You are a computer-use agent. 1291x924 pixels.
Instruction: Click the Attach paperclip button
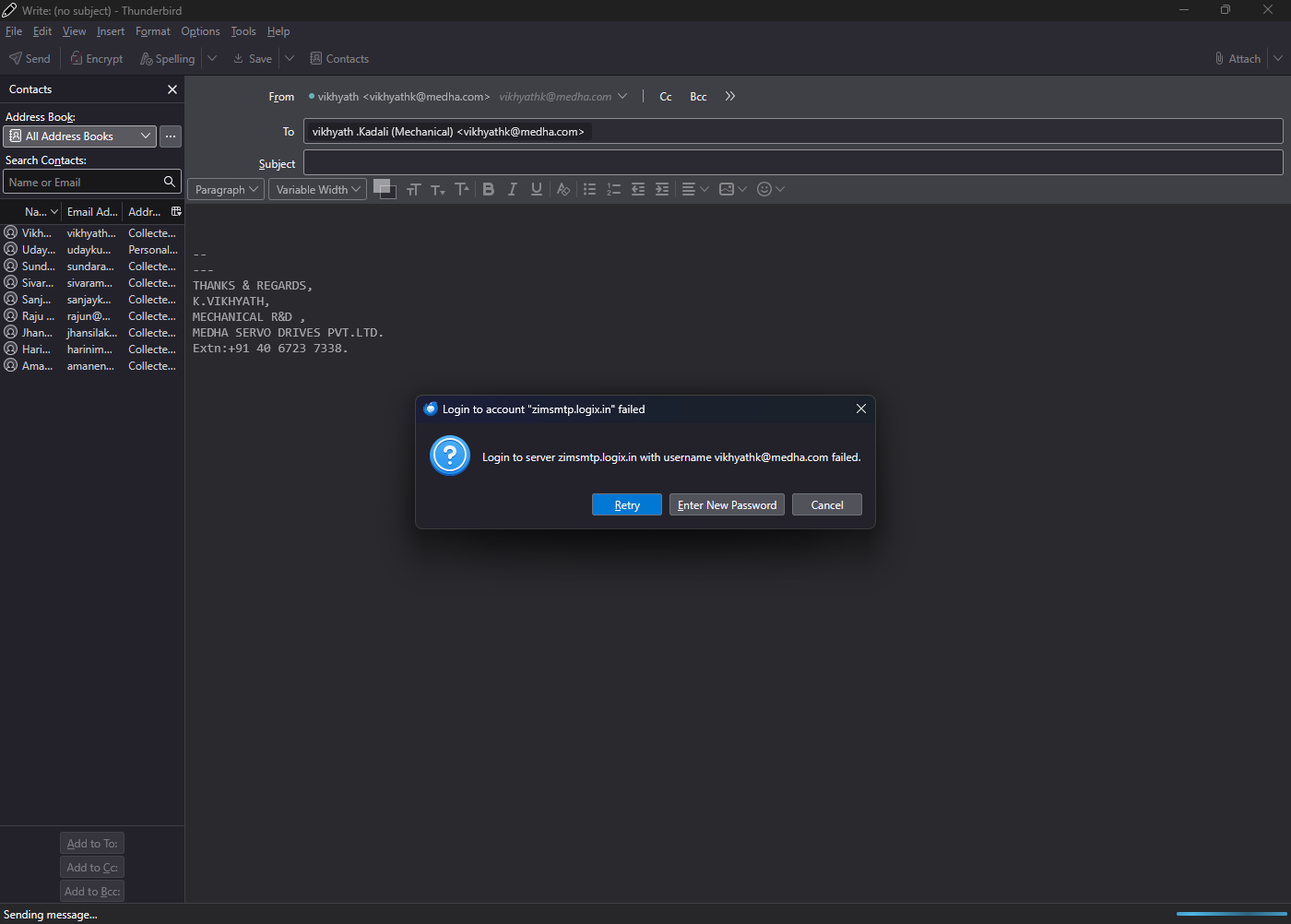coord(1238,58)
